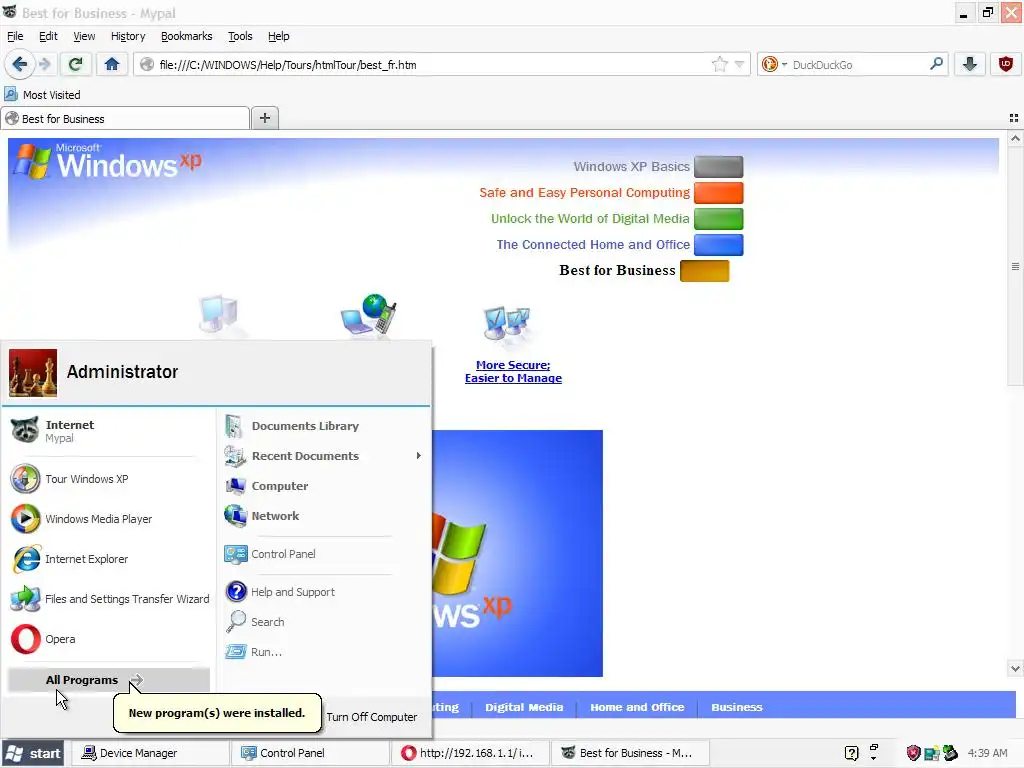
Task: Click the Windows XP Basics link
Action: point(632,167)
